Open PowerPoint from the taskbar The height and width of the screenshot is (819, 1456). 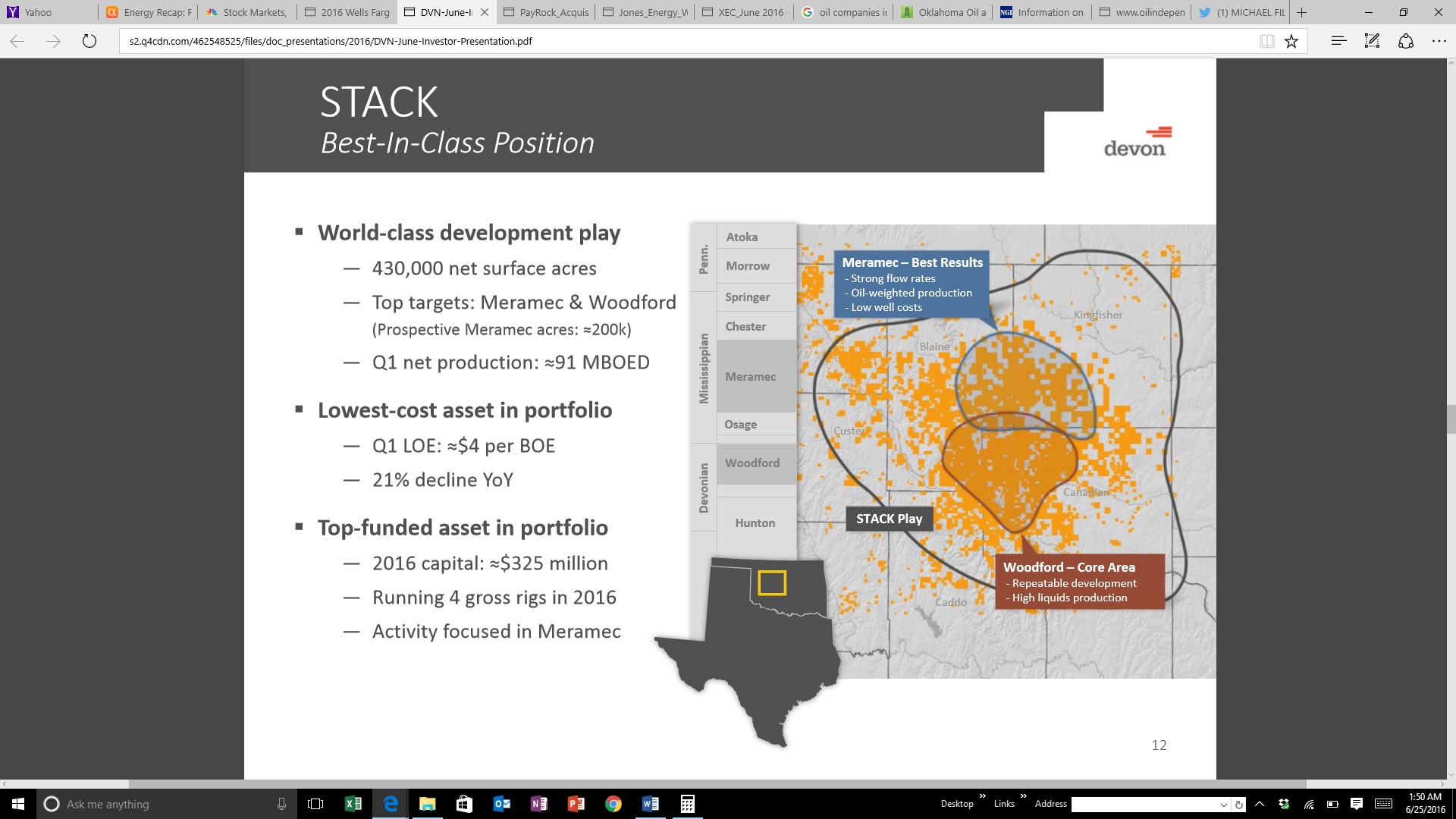pos(576,804)
